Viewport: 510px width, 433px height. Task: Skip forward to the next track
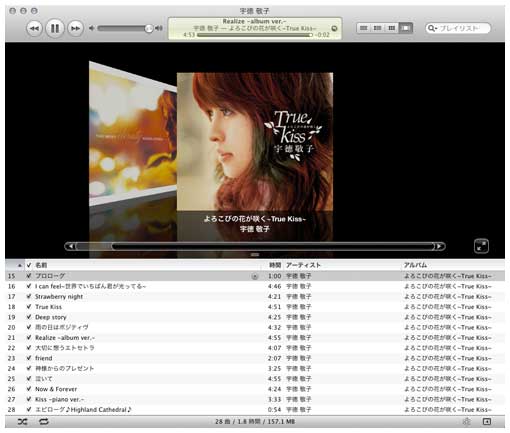(x=75, y=28)
